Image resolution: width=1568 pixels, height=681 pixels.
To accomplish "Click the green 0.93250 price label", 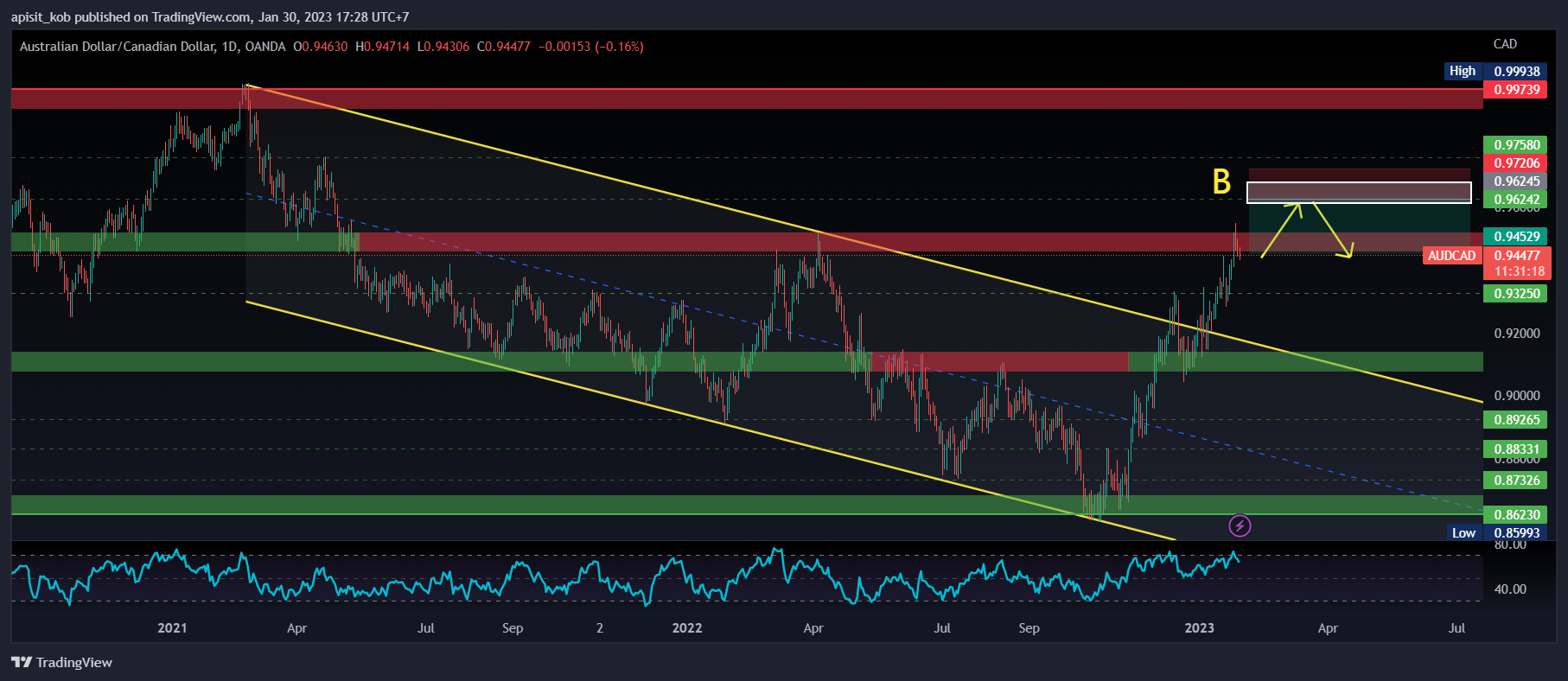I will click(x=1517, y=293).
